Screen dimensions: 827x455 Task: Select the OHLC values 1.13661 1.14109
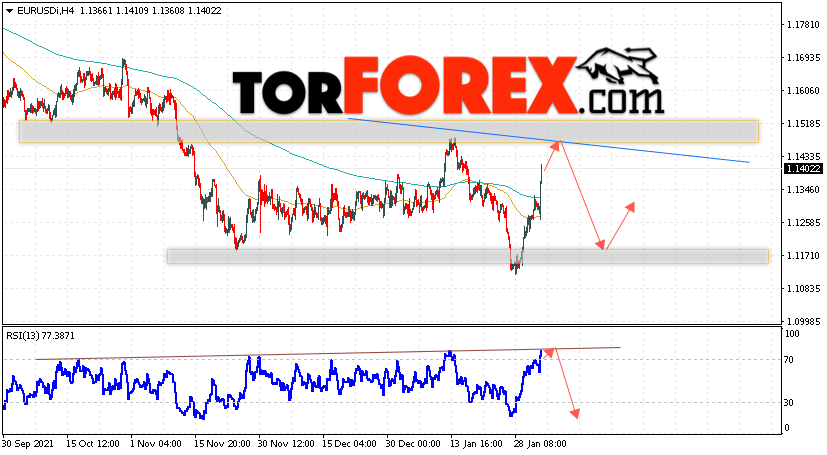113,11
